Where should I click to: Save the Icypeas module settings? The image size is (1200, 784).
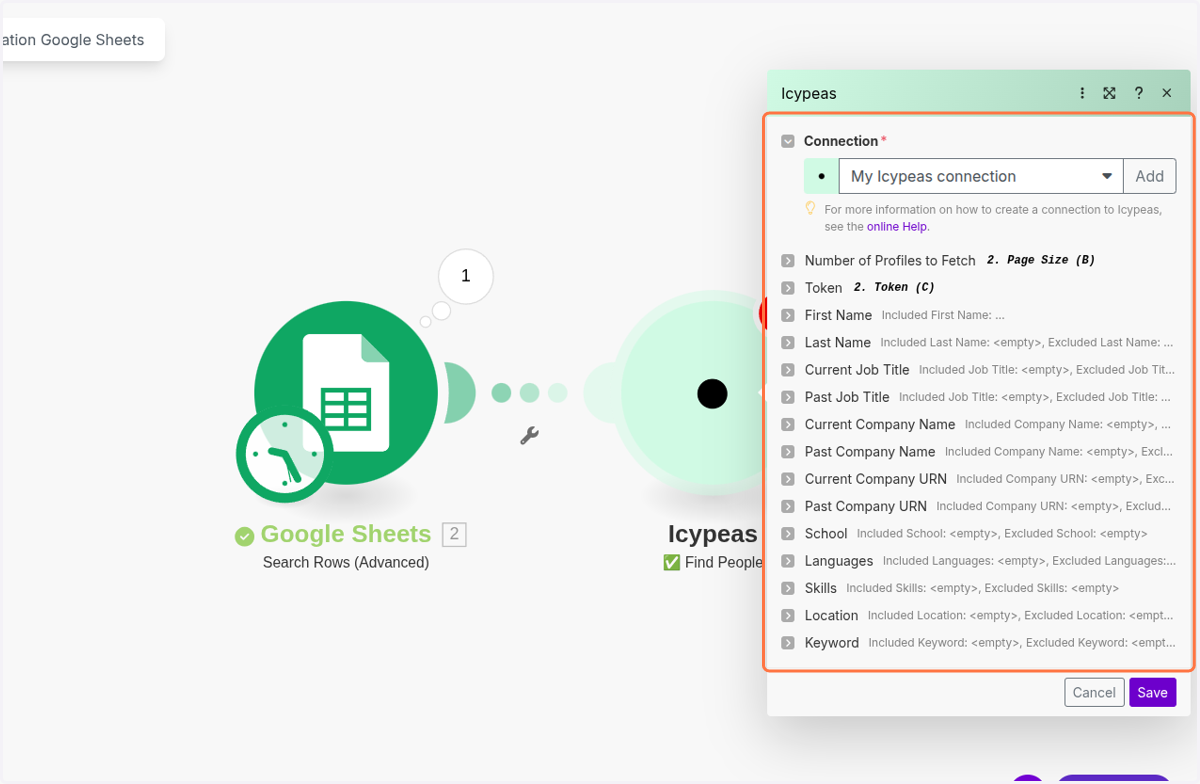point(1152,692)
